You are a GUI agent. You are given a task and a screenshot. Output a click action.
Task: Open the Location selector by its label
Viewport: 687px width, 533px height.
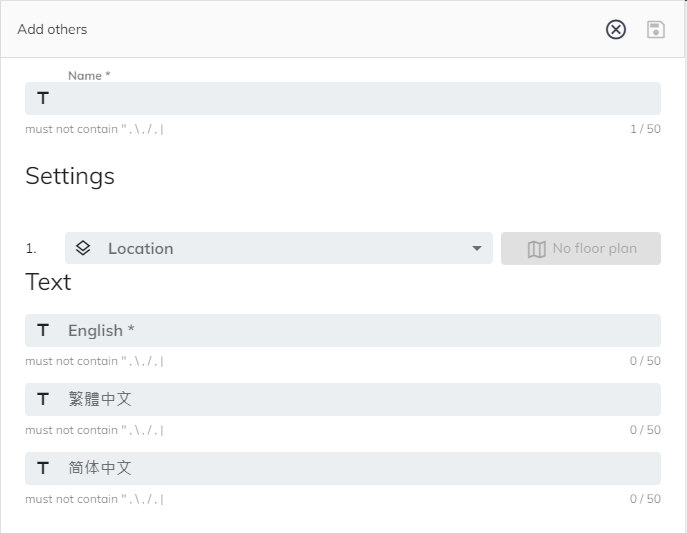click(x=140, y=249)
